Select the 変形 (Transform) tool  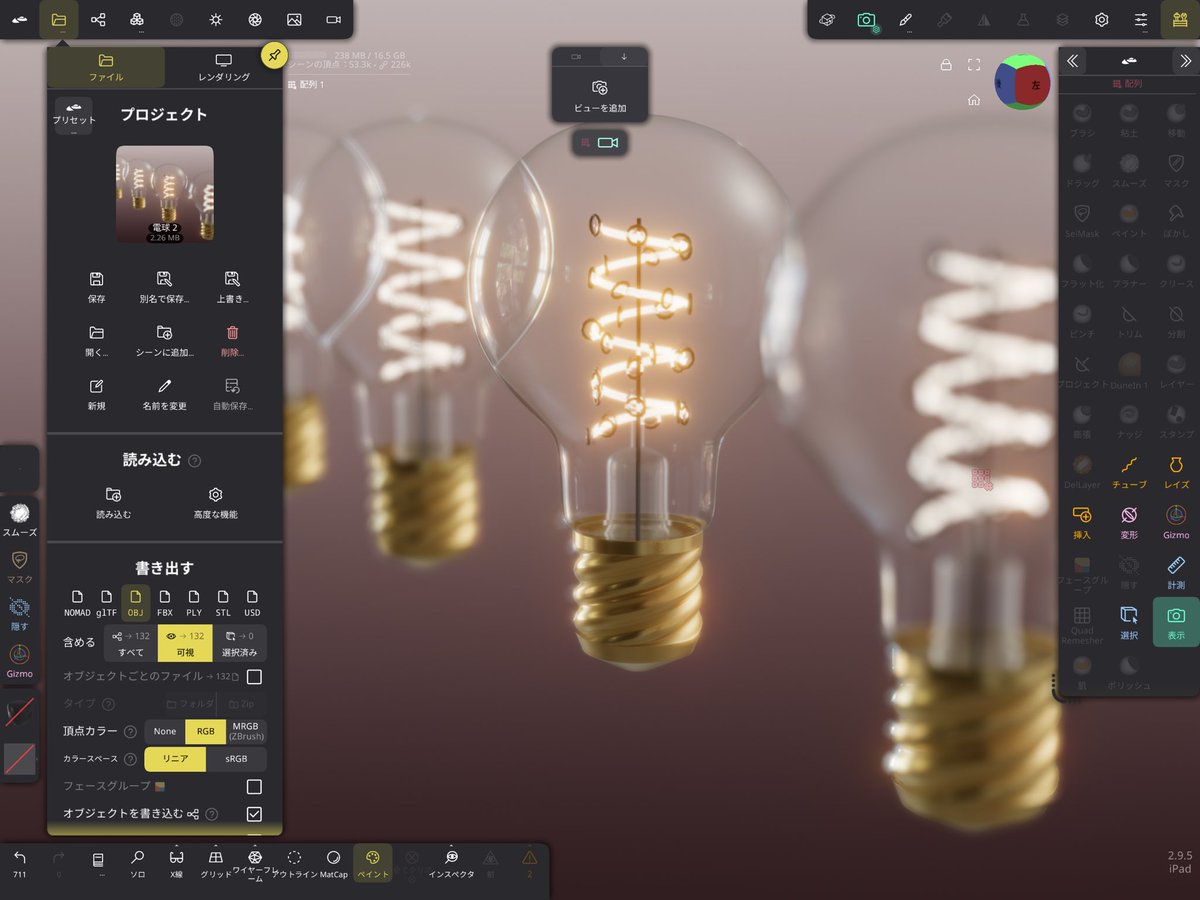tap(1129, 522)
